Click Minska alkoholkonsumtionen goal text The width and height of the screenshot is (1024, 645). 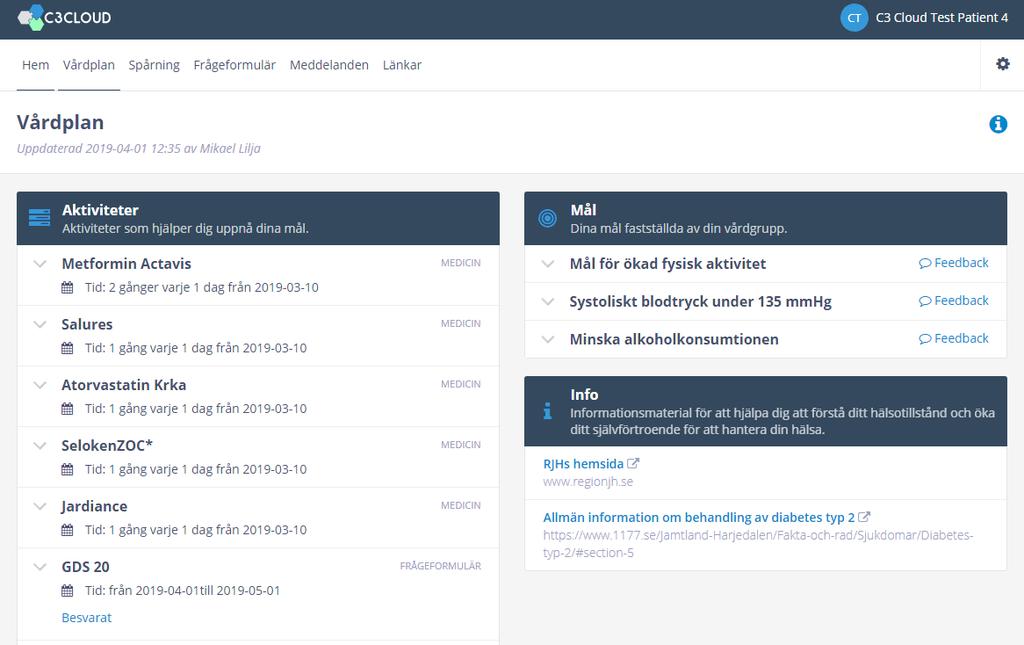(674, 339)
